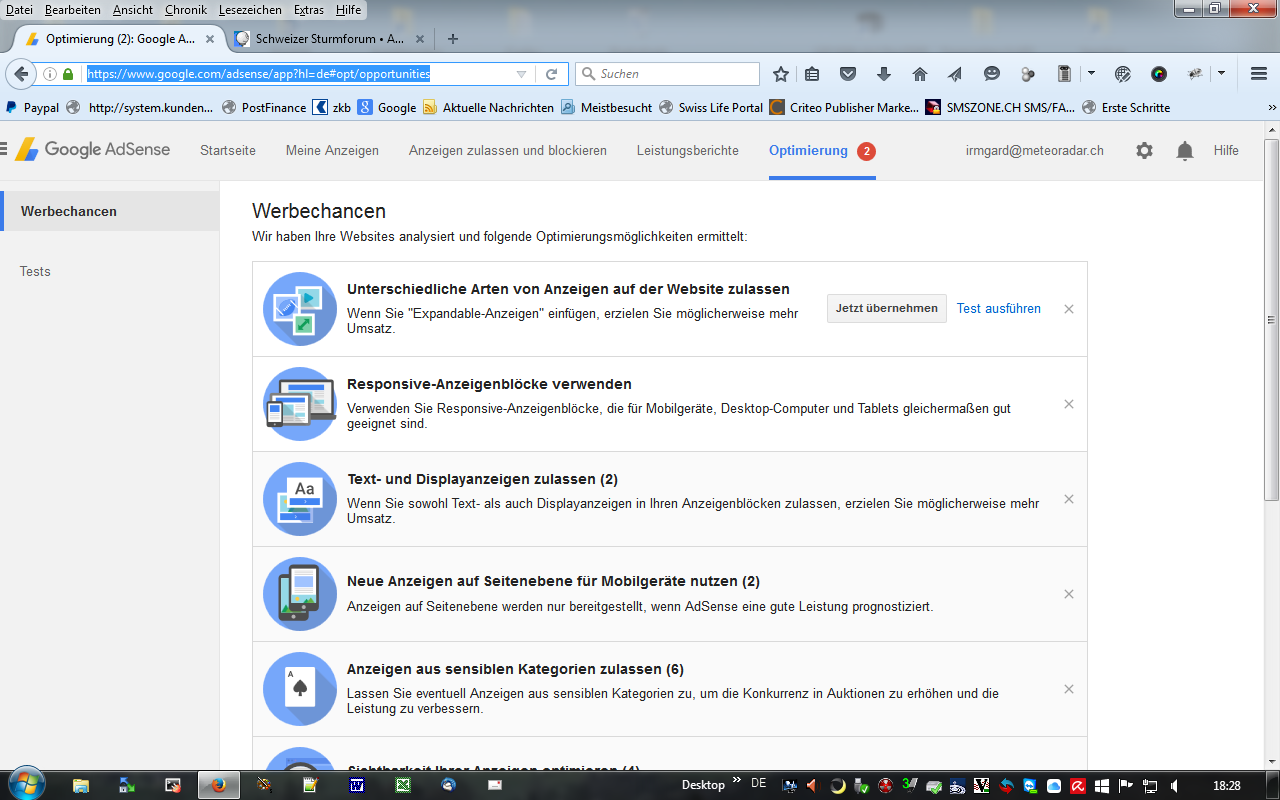
Task: Open the AdSense hamburger navigation menu
Action: [x=4, y=150]
